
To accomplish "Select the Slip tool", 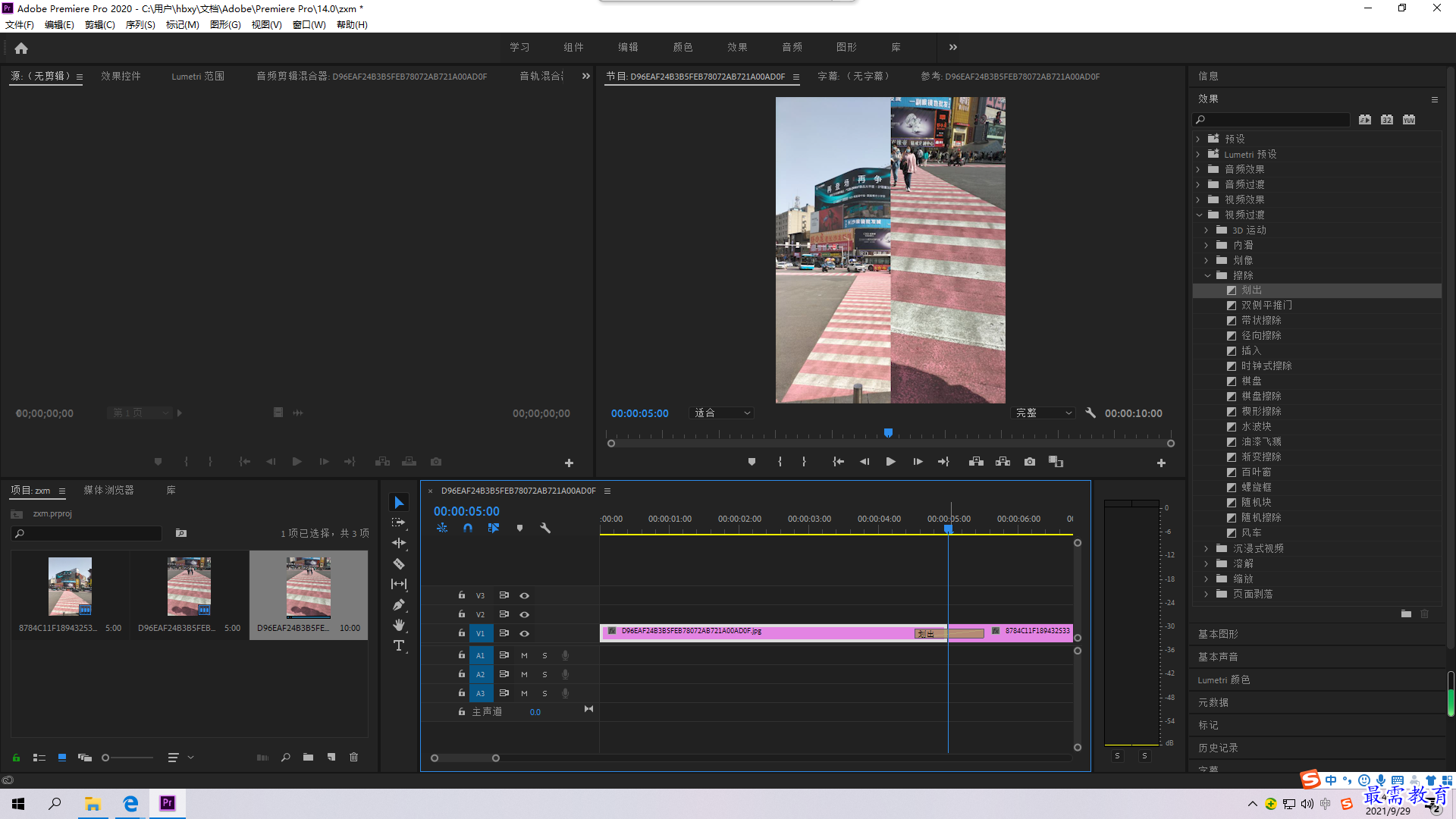I will pyautogui.click(x=399, y=584).
